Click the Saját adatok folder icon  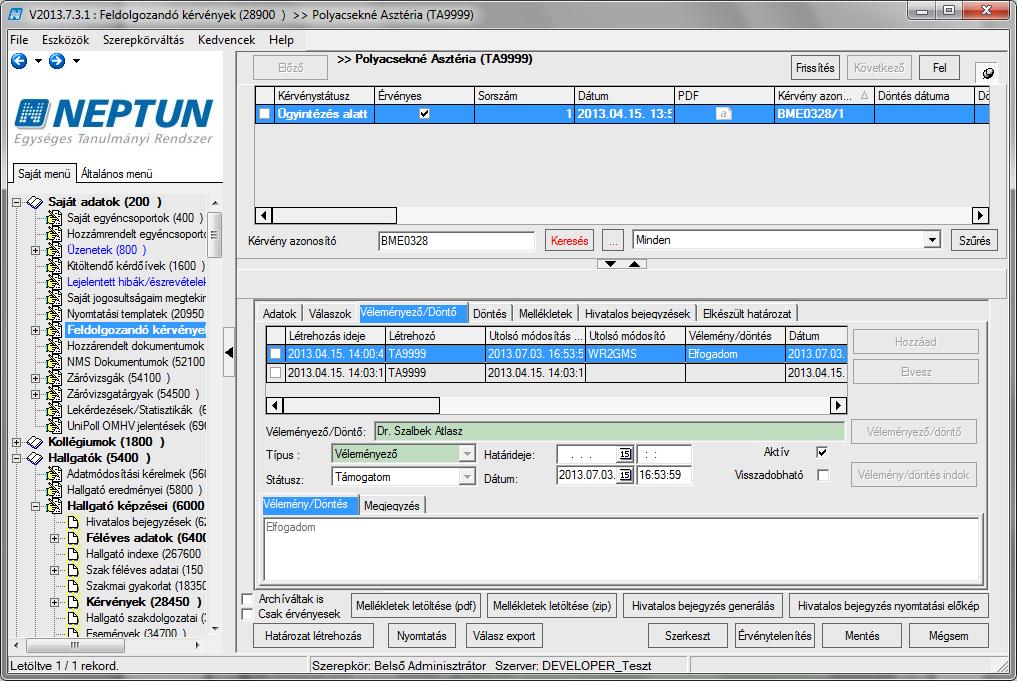(34, 202)
